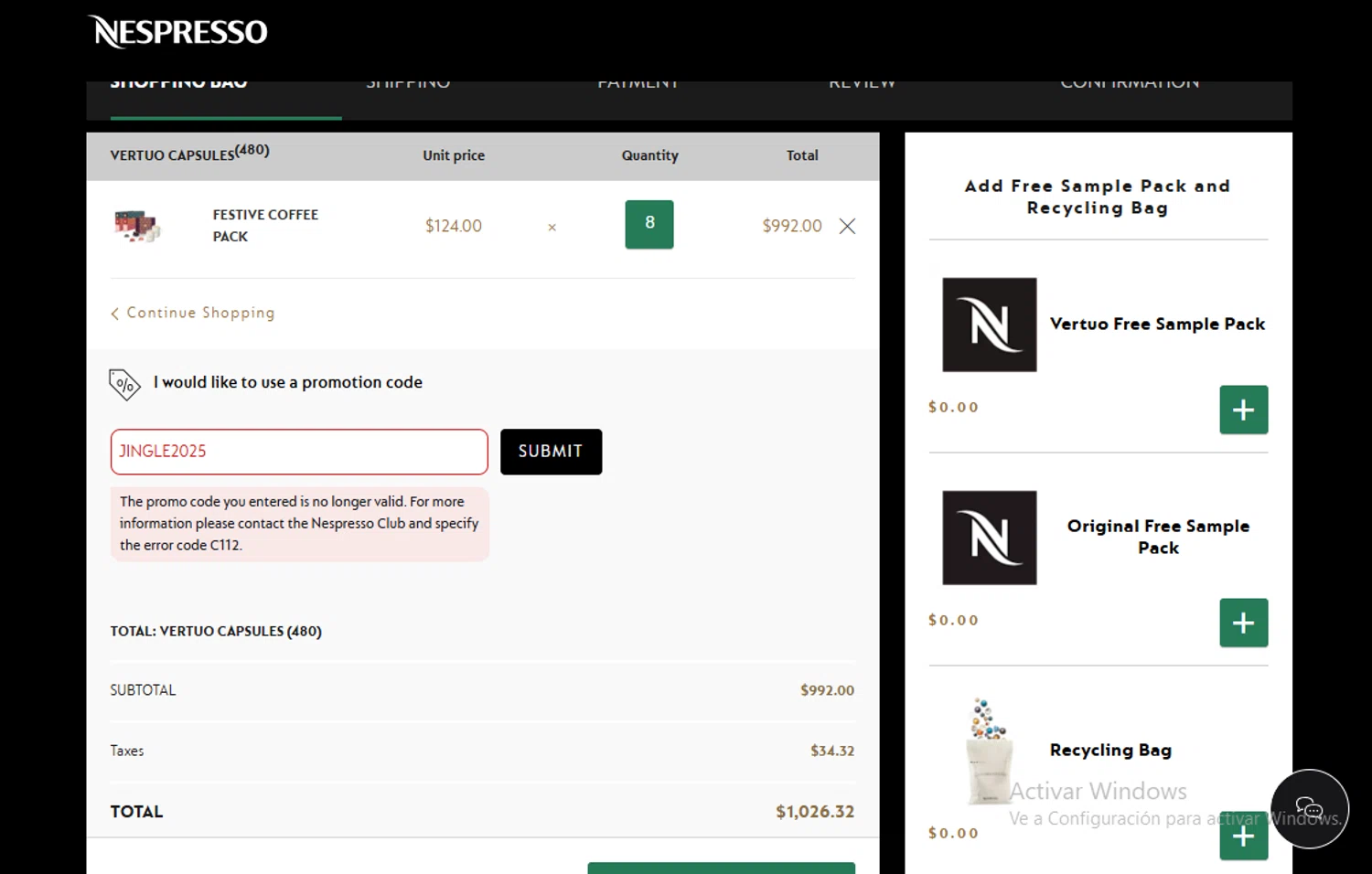This screenshot has width=1372, height=874.
Task: Click the $1,026.32 total amount
Action: (x=815, y=812)
